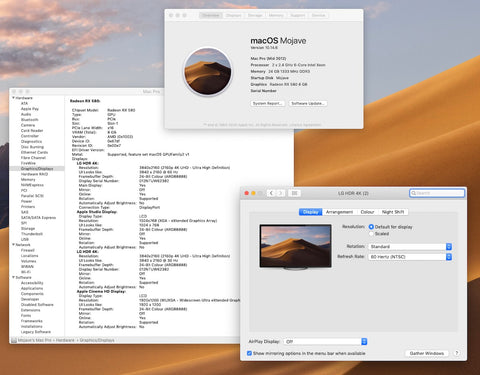Viewport: 480px width, 375px height.
Task: Select Memory tab in About This Mac
Action: coord(276,15)
